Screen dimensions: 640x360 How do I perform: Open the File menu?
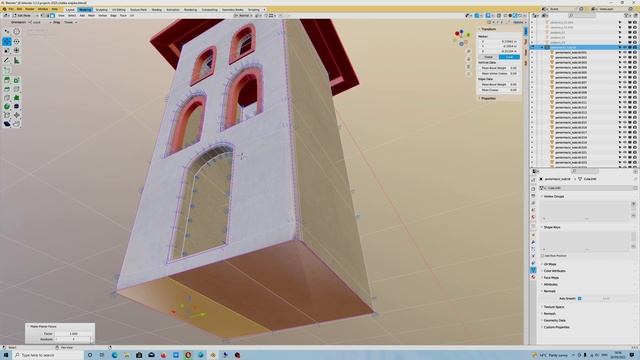(x=11, y=9)
